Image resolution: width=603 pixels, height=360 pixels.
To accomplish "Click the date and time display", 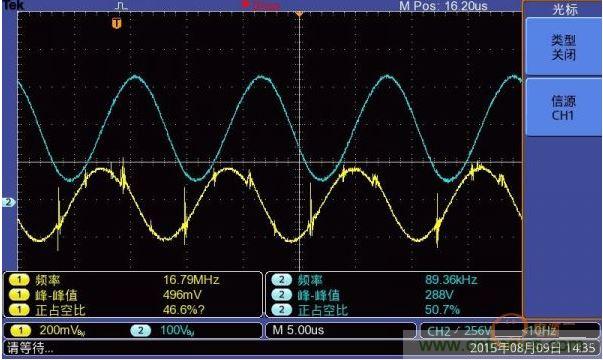I will 532,348.
